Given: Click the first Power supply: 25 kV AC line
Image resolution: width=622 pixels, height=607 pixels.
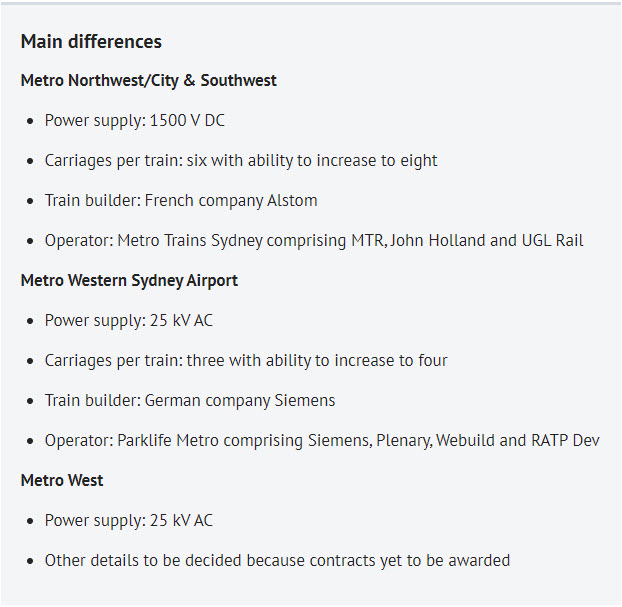Looking at the screenshot, I should [128, 320].
